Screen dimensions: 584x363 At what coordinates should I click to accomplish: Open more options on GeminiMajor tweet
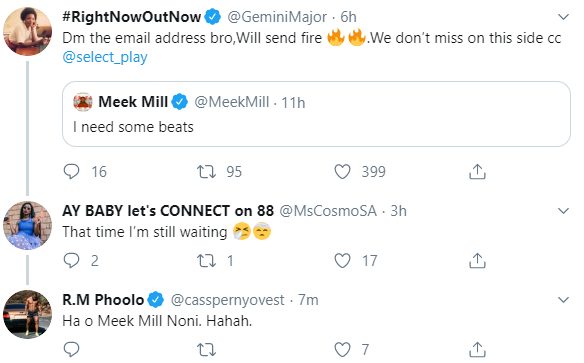[564, 17]
